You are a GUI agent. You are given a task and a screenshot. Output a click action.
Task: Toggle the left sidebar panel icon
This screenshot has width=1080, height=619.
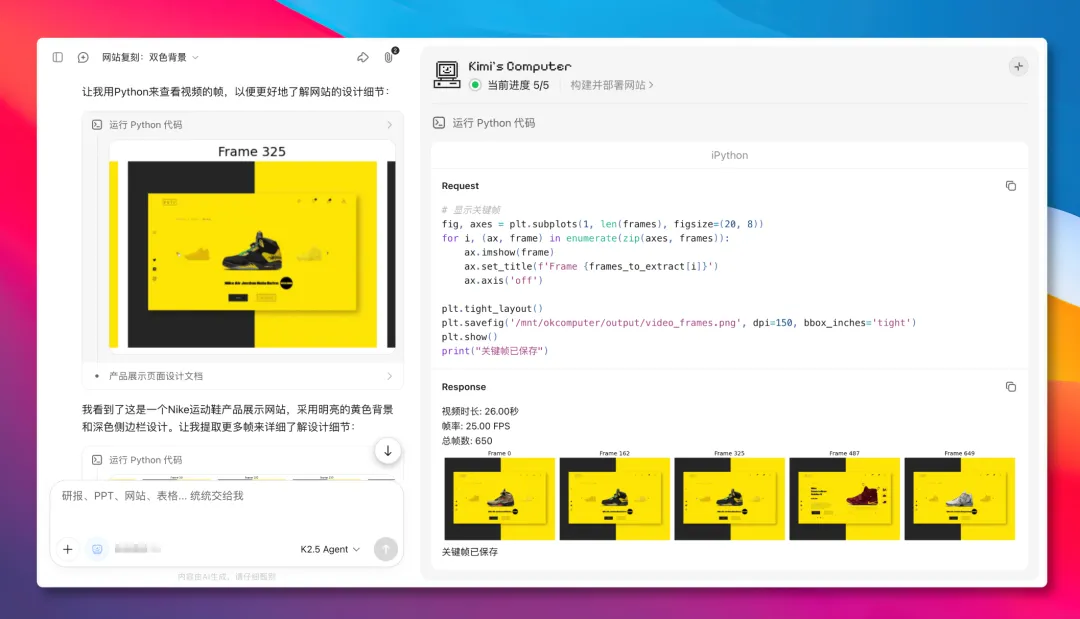point(58,57)
